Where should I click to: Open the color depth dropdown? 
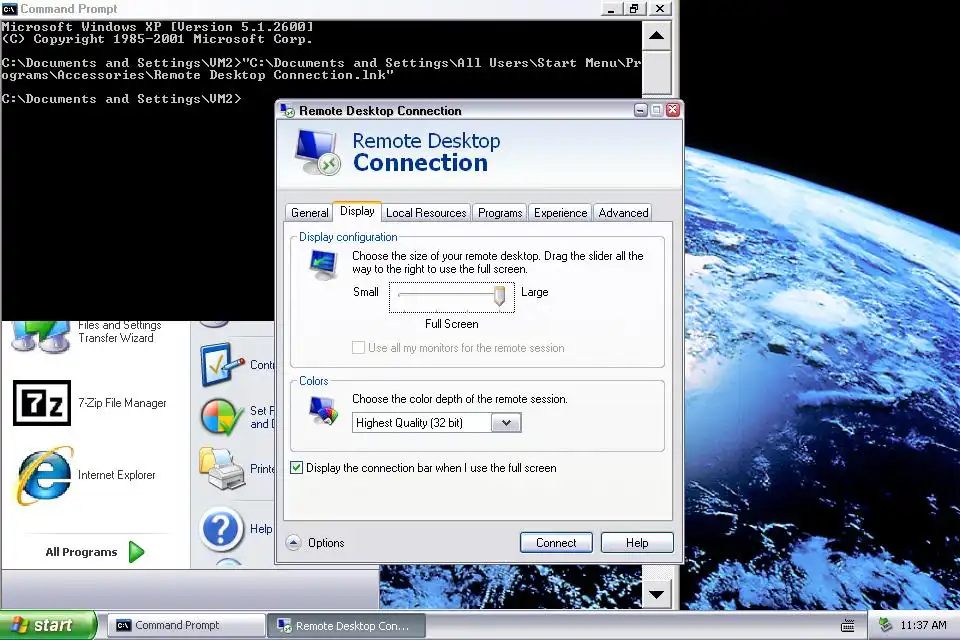(x=506, y=423)
